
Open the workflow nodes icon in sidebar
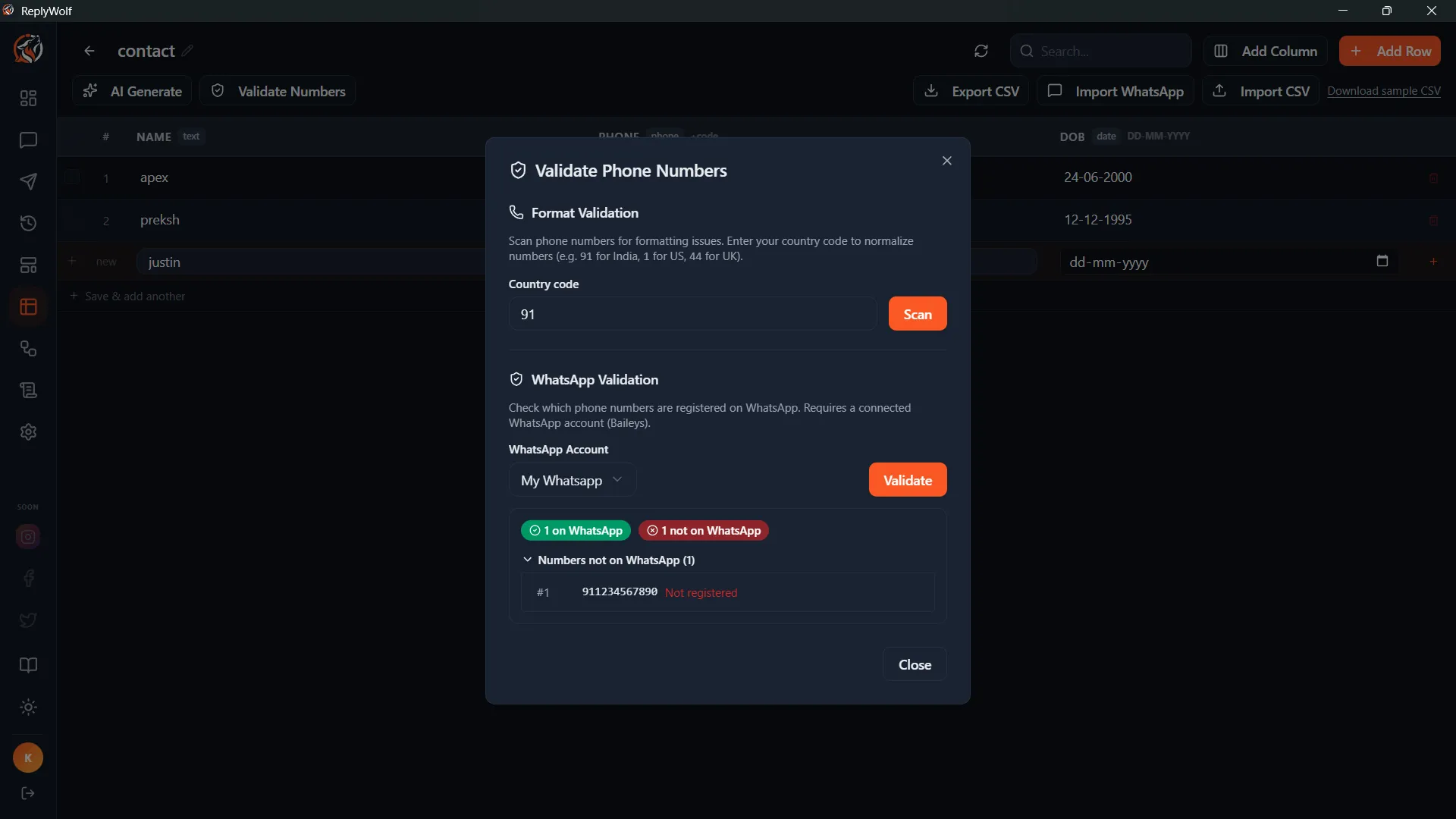pos(28,349)
